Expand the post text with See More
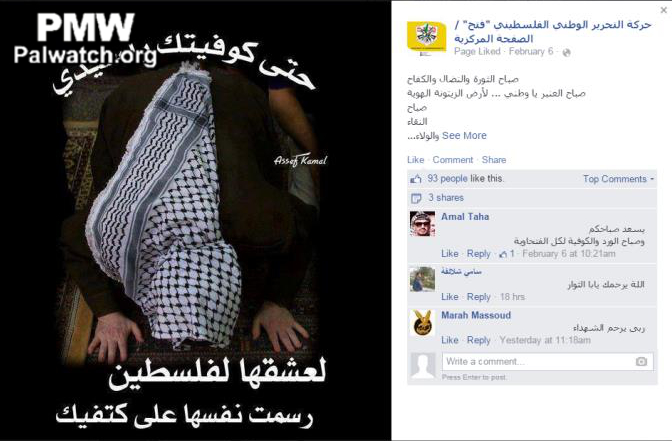 (464, 135)
